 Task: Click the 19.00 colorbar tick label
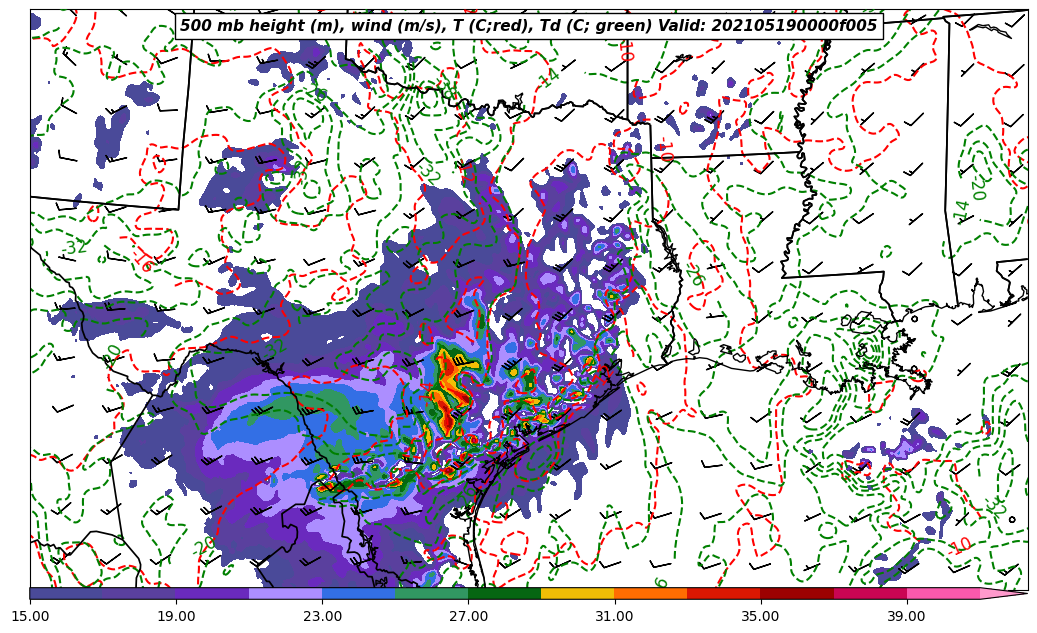176,616
